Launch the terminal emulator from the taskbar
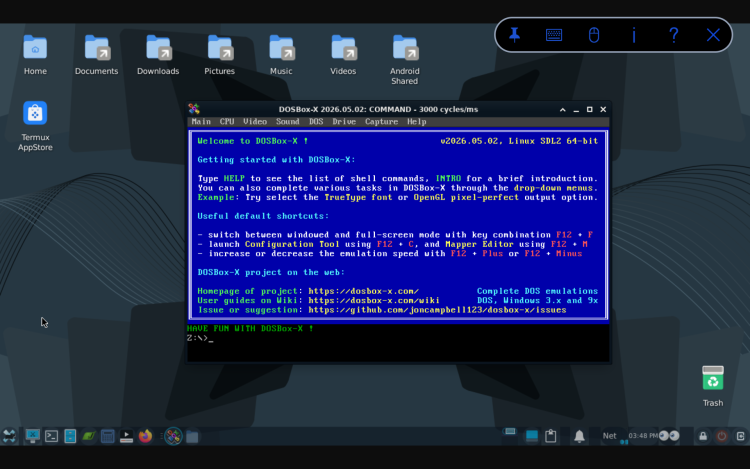The height and width of the screenshot is (469, 750). (x=51, y=436)
